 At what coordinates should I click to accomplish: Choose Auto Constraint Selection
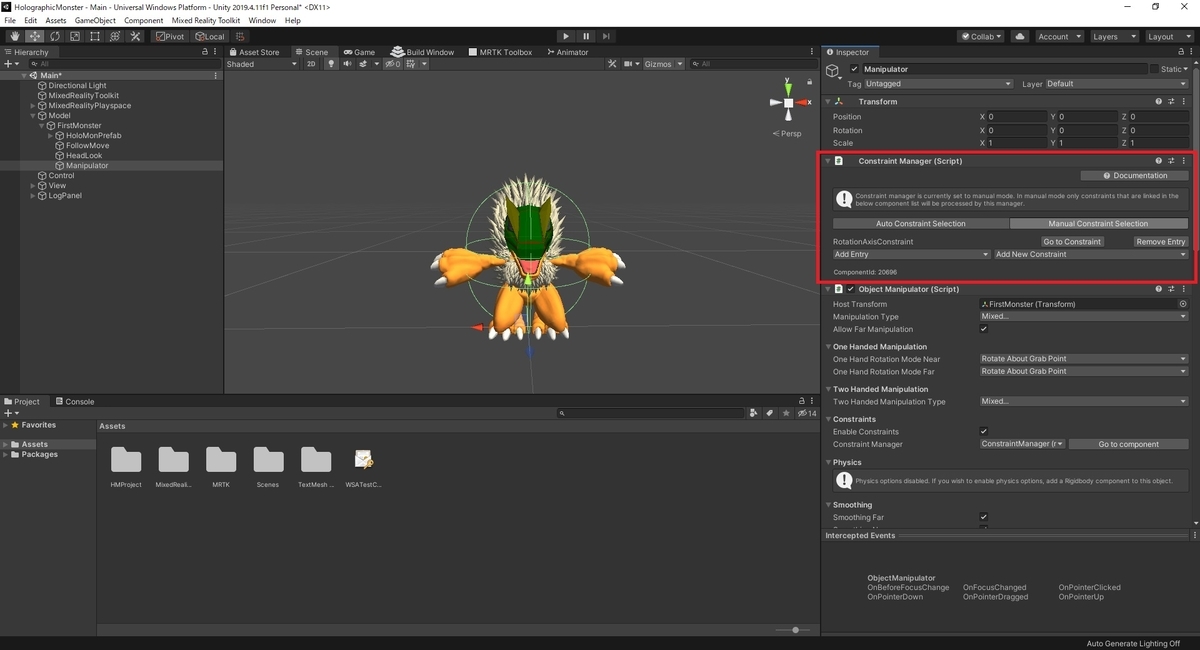921,224
